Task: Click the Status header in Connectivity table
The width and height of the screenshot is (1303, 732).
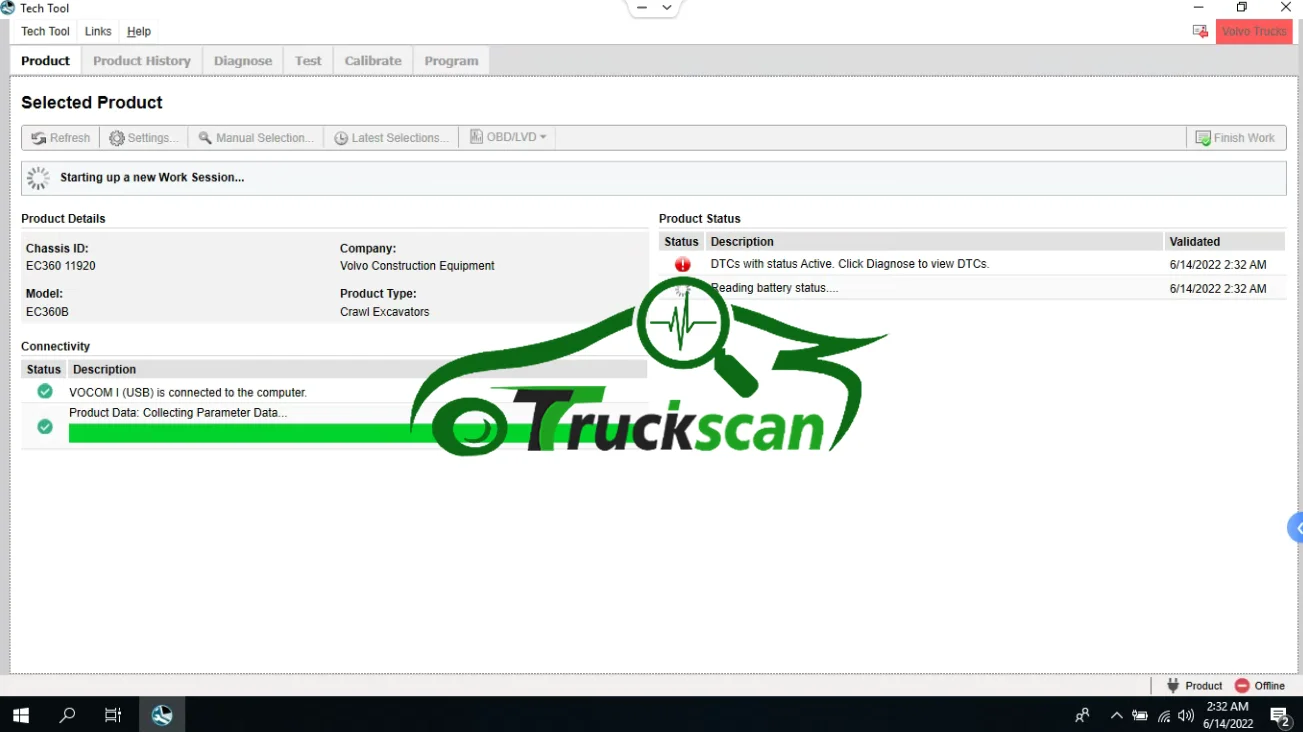Action: 44,370
